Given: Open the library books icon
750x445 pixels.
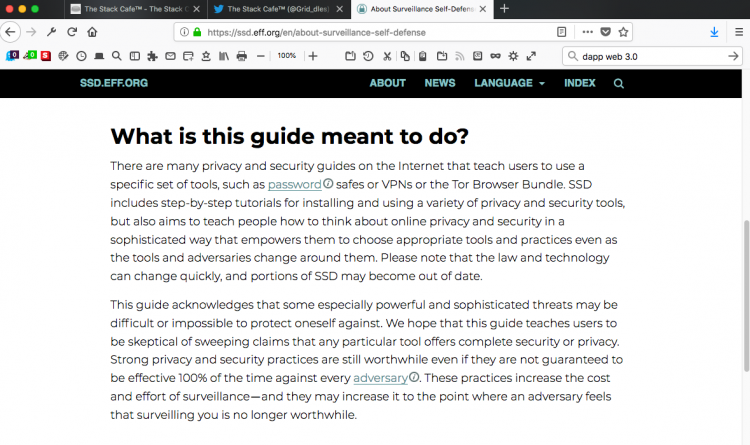Looking at the screenshot, I should (224, 56).
